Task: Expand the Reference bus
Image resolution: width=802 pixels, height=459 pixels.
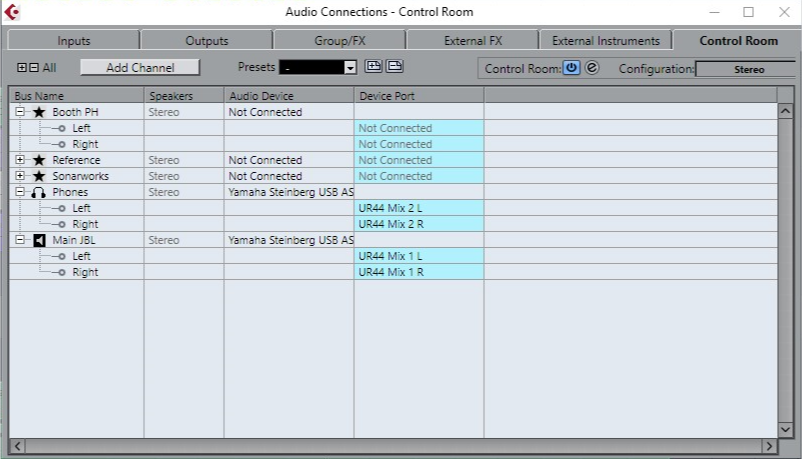Action: 20,160
